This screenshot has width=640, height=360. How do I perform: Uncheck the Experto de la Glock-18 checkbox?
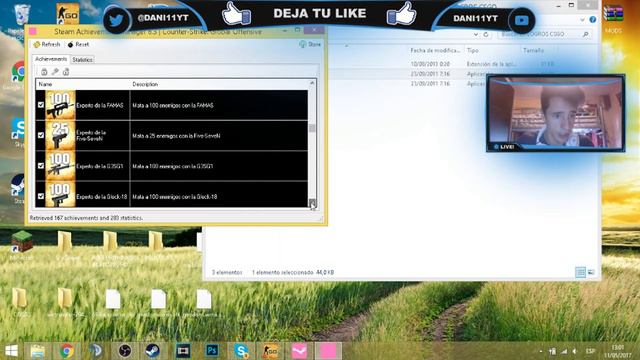pos(41,196)
